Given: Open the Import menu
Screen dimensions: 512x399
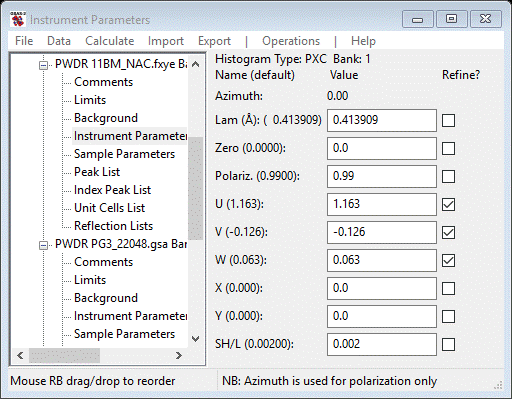Looking at the screenshot, I should pos(166,41).
